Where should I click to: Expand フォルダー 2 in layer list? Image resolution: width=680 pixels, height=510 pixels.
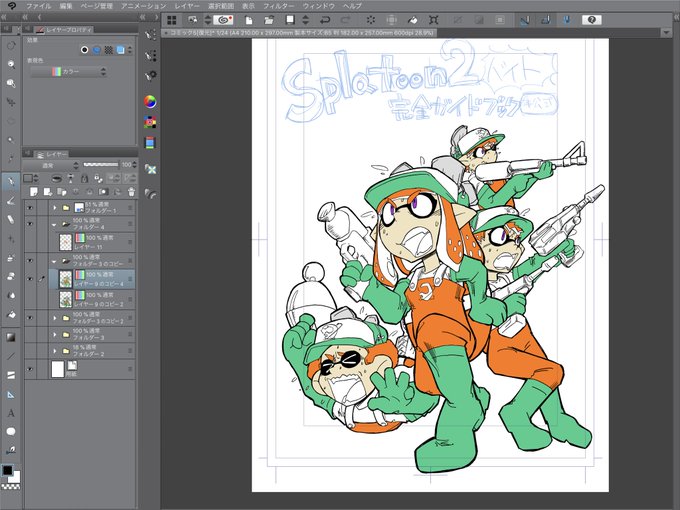55,351
